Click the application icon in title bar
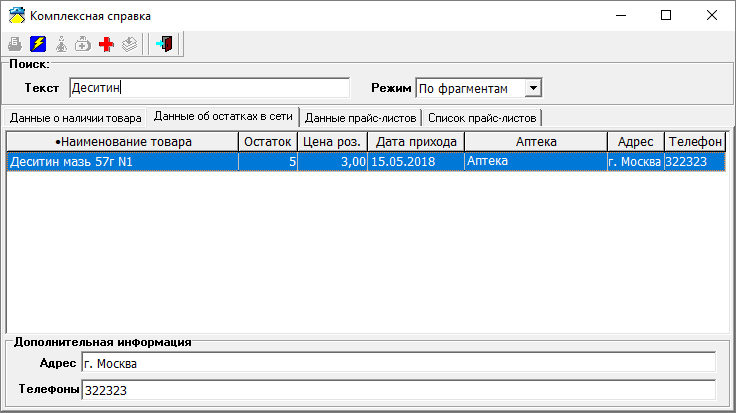The image size is (736, 413). [x=16, y=15]
